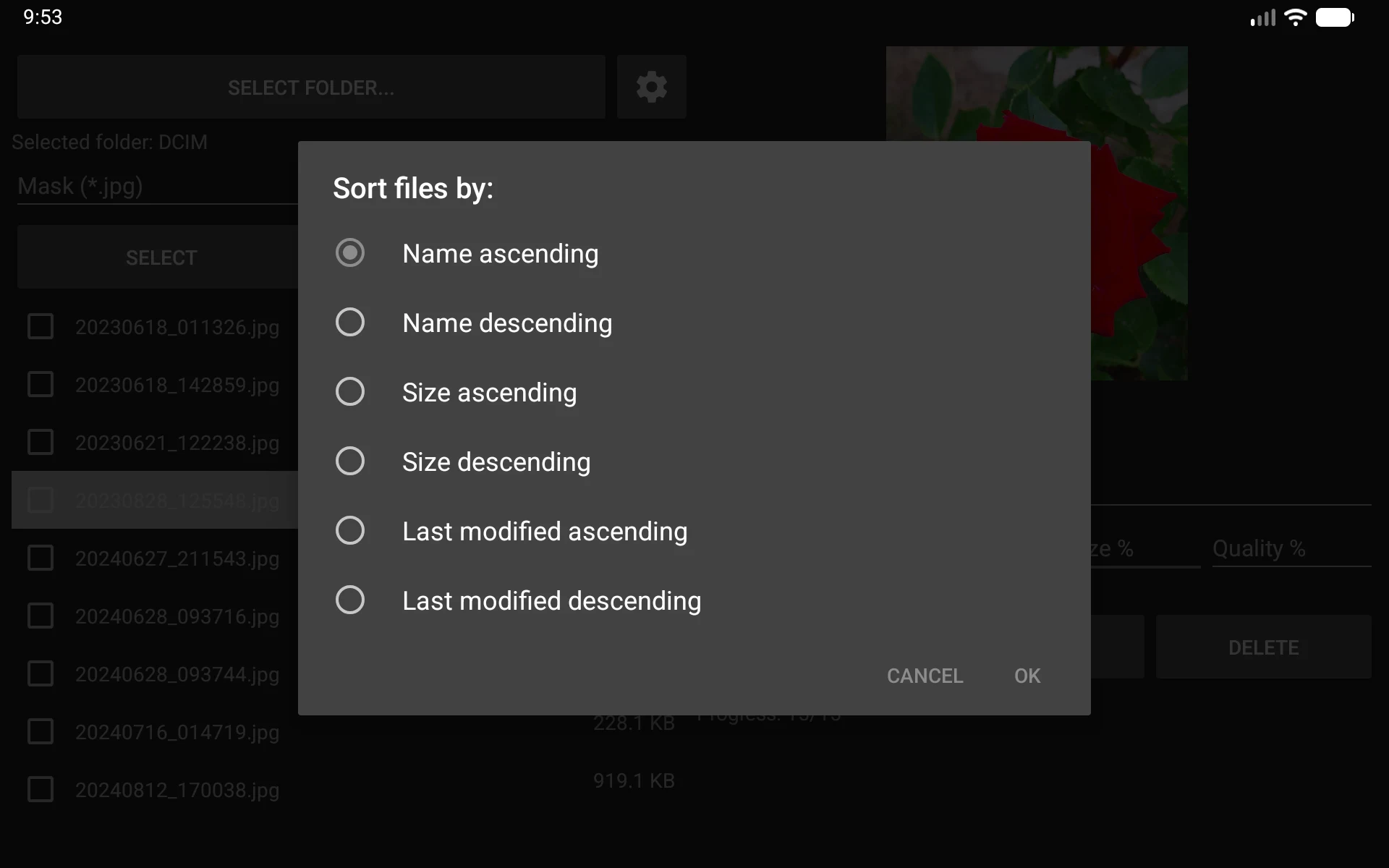Tick the checkbox for 20240628_093716.jpg
The image size is (1389, 868).
(41, 616)
